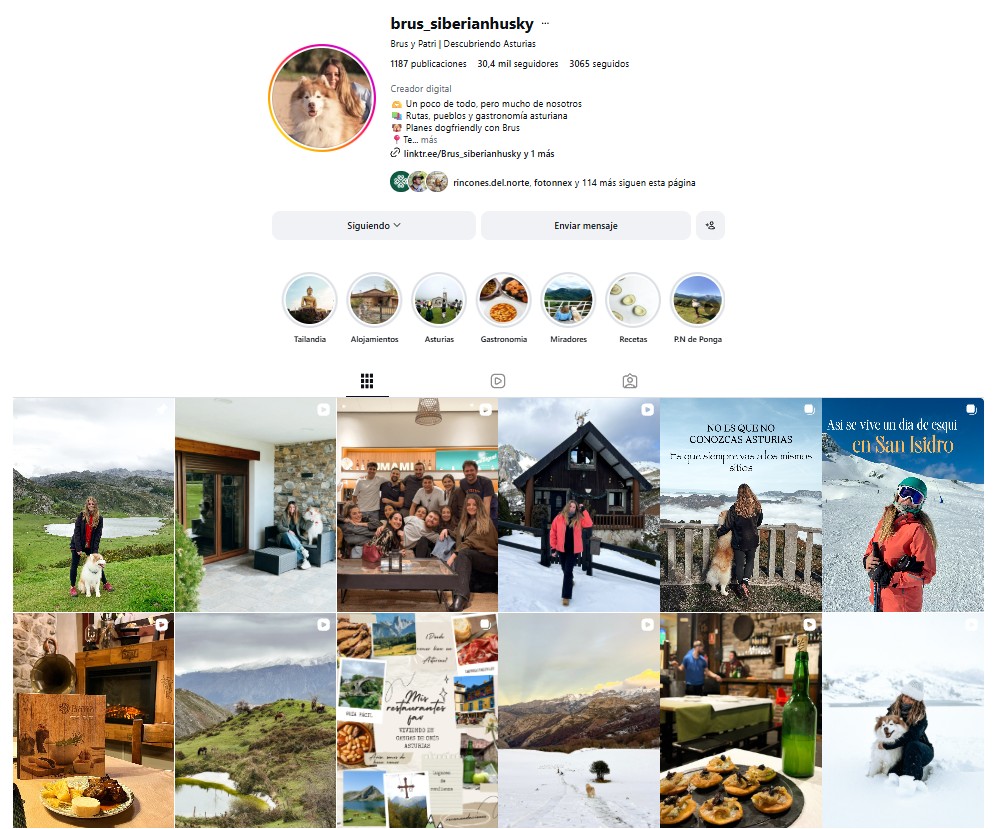The height and width of the screenshot is (829, 1000).
Task: Open the P.N de Ponga highlight
Action: coord(698,300)
